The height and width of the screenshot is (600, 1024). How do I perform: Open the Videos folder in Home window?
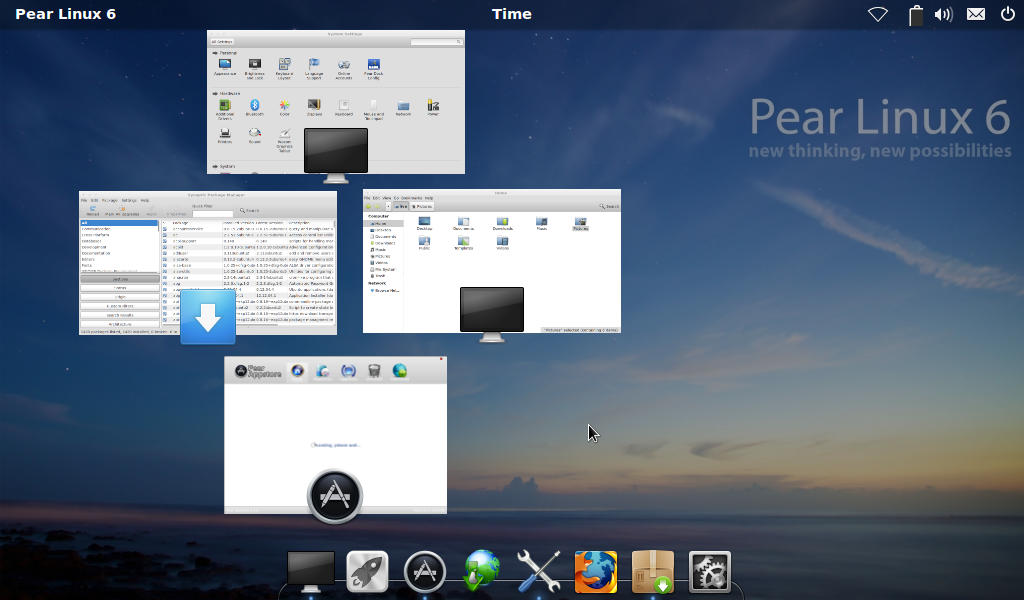(502, 244)
